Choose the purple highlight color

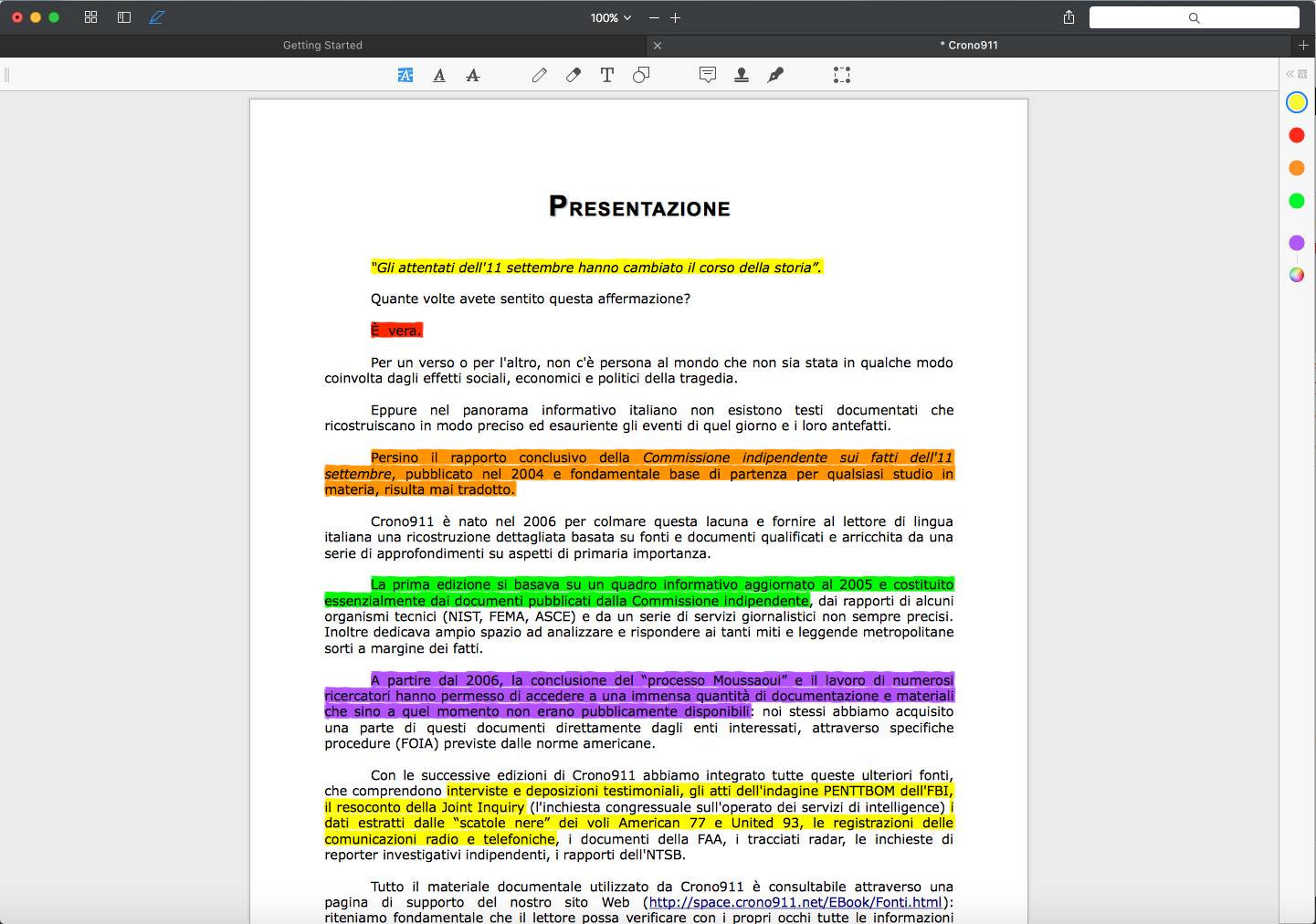coord(1297,243)
